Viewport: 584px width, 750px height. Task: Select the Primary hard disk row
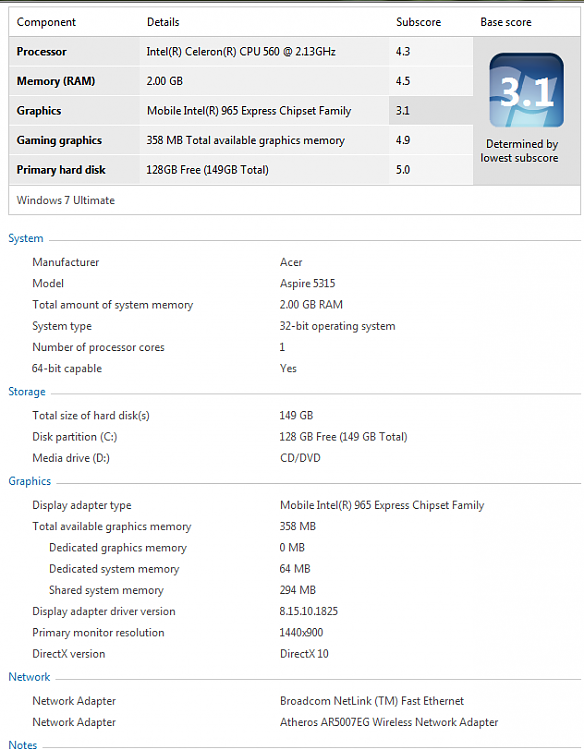click(x=241, y=170)
